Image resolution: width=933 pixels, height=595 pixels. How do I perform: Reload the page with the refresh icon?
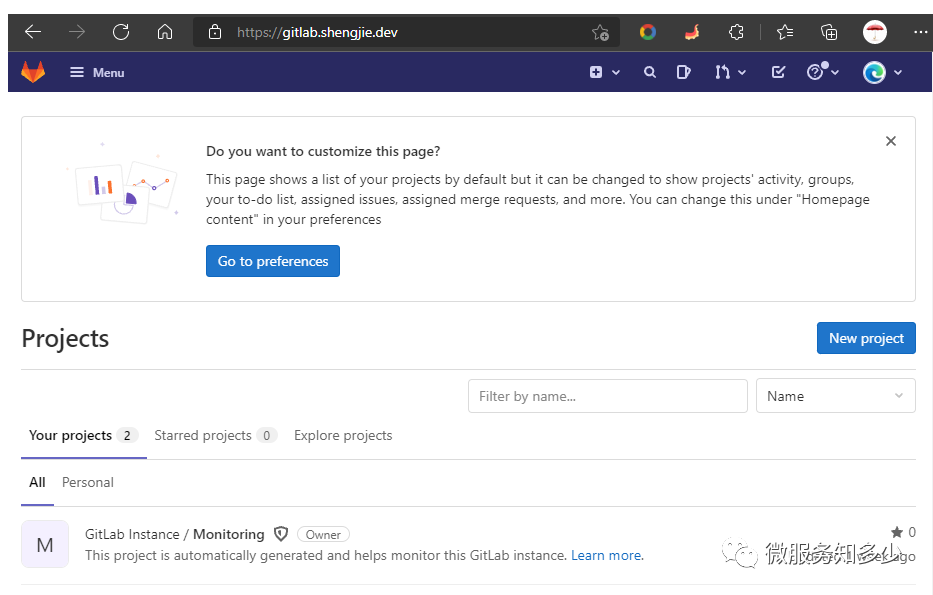pyautogui.click(x=121, y=32)
